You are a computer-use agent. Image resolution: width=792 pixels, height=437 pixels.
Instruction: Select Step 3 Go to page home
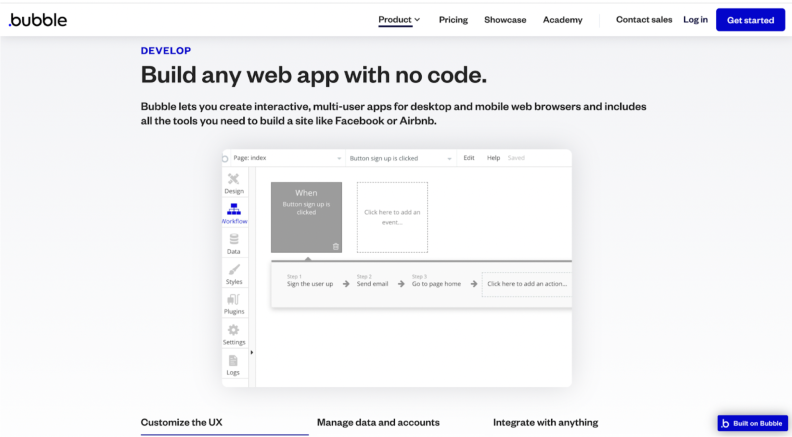pyautogui.click(x=436, y=281)
